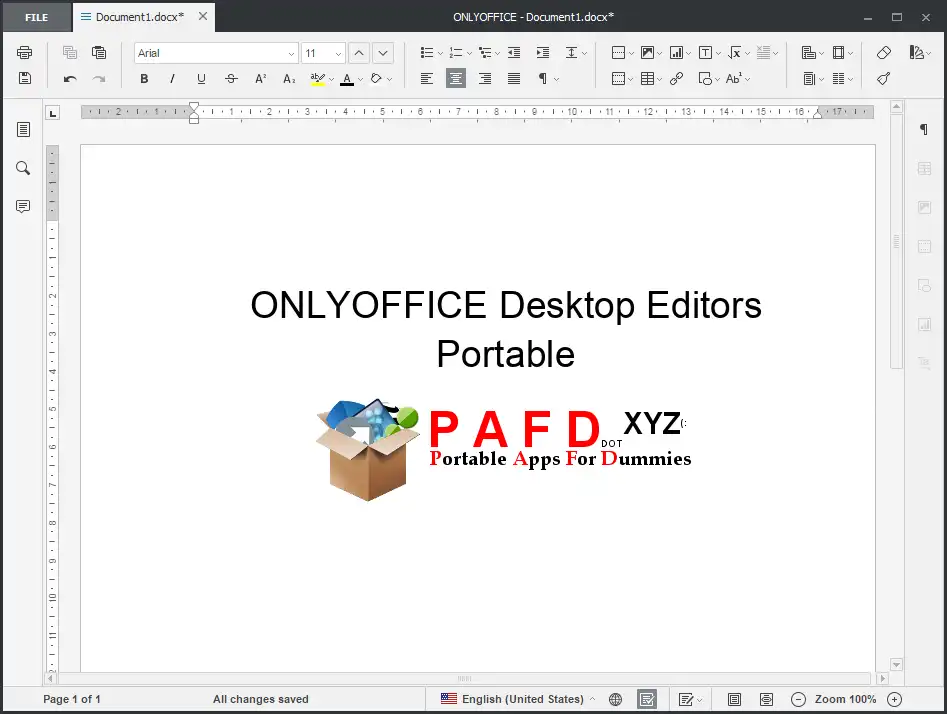
Task: Fit the document to width in status bar
Action: coord(766,700)
